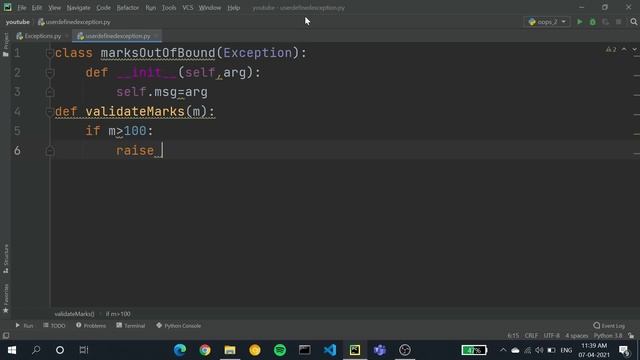Open the File menu
This screenshot has width=640, height=360.
pos(22,8)
